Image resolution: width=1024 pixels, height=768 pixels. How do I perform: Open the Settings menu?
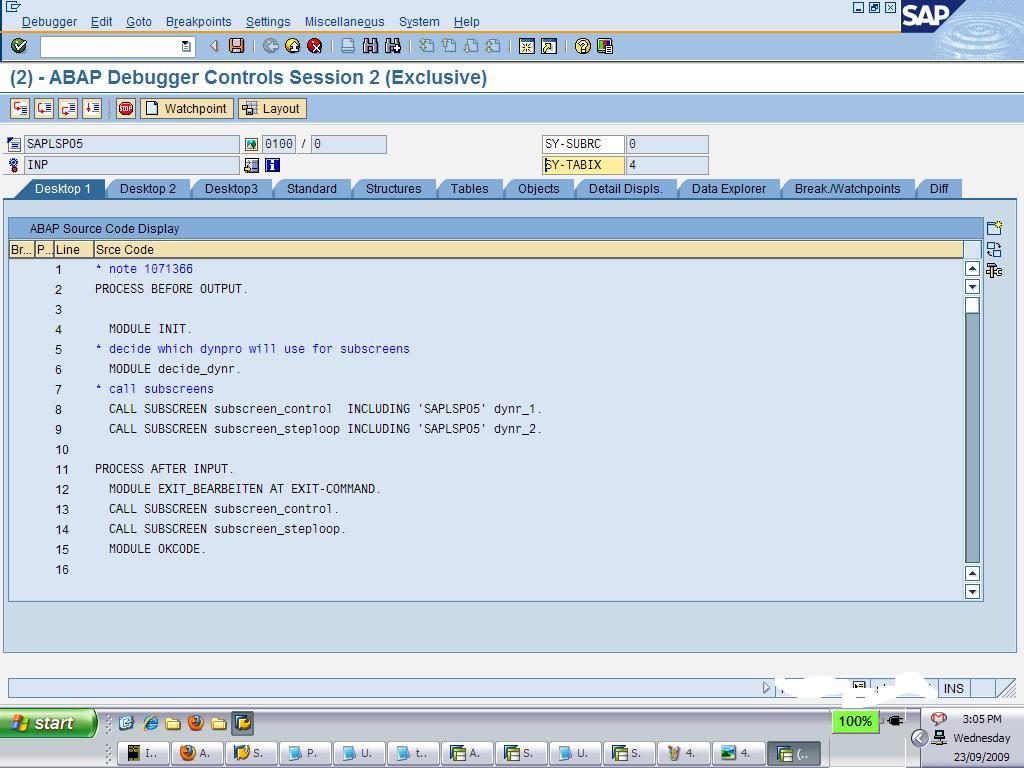(267, 21)
